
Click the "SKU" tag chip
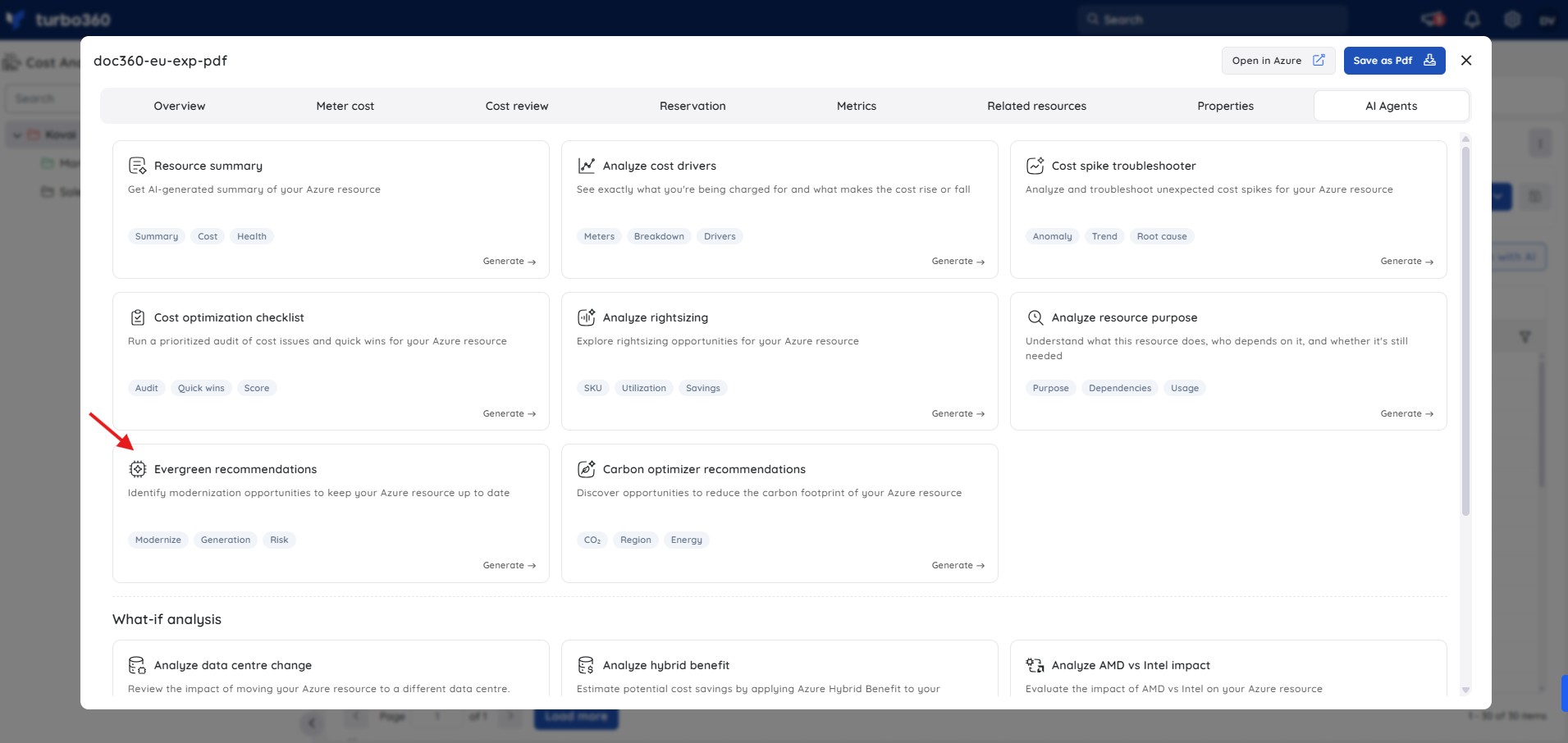[x=593, y=388]
